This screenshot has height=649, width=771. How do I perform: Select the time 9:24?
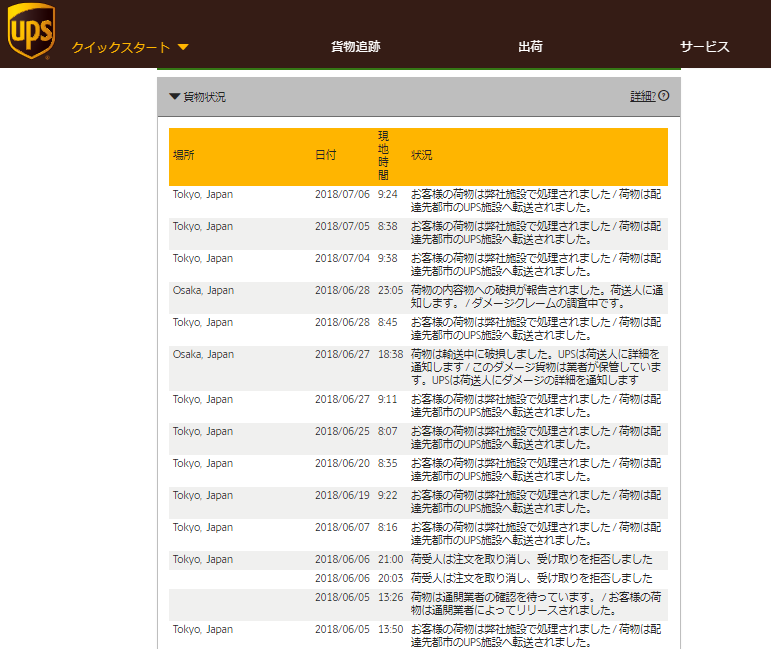click(x=387, y=194)
